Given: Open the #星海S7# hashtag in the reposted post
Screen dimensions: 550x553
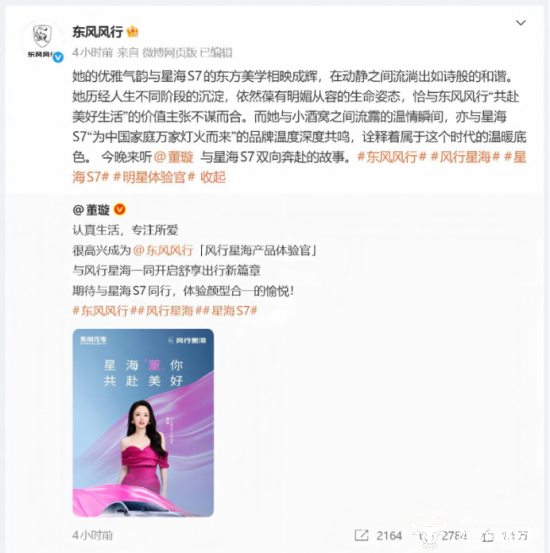Looking at the screenshot, I should point(234,311).
